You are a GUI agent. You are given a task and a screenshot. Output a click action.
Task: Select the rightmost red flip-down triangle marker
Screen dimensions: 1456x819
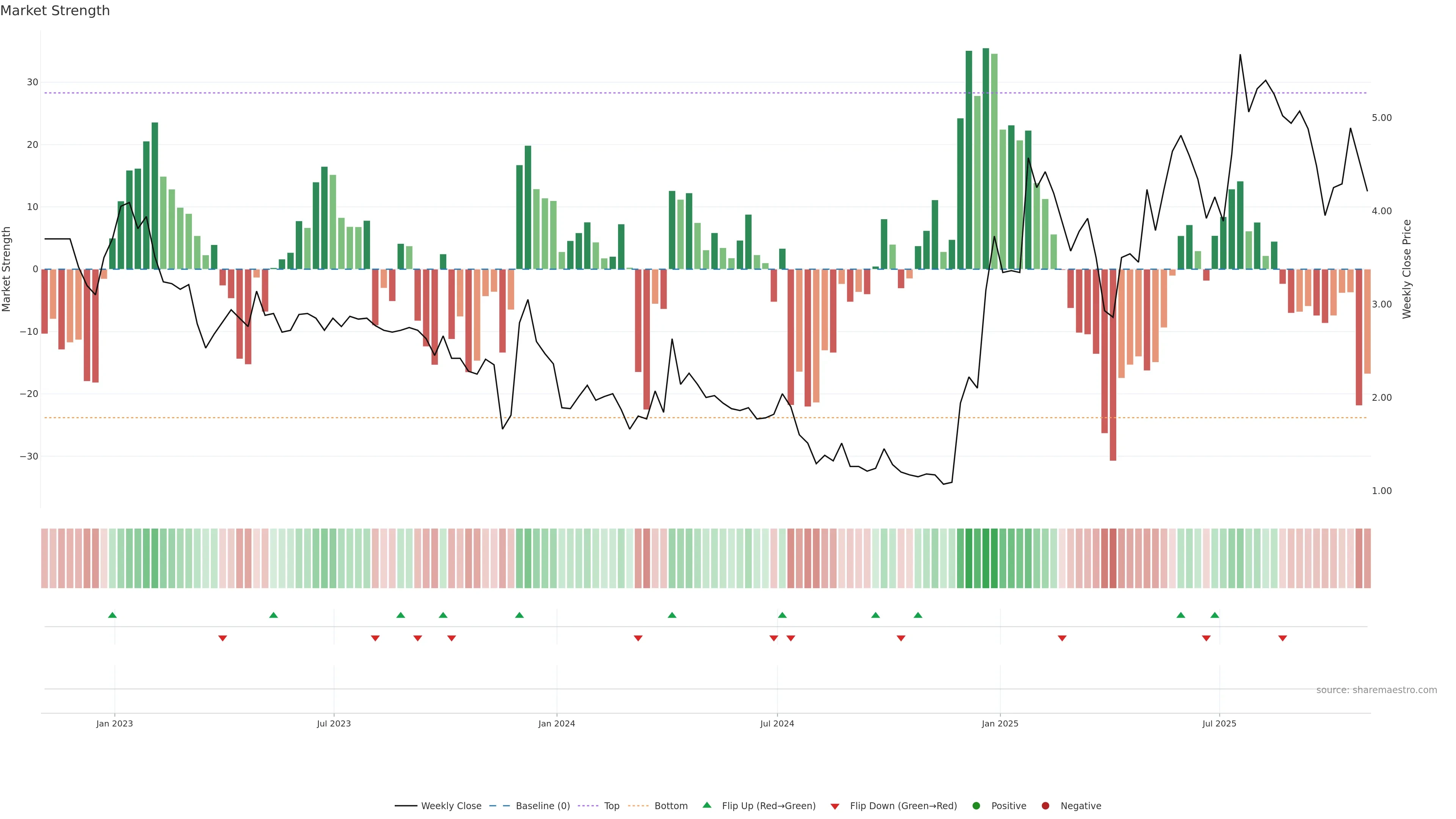point(1282,638)
